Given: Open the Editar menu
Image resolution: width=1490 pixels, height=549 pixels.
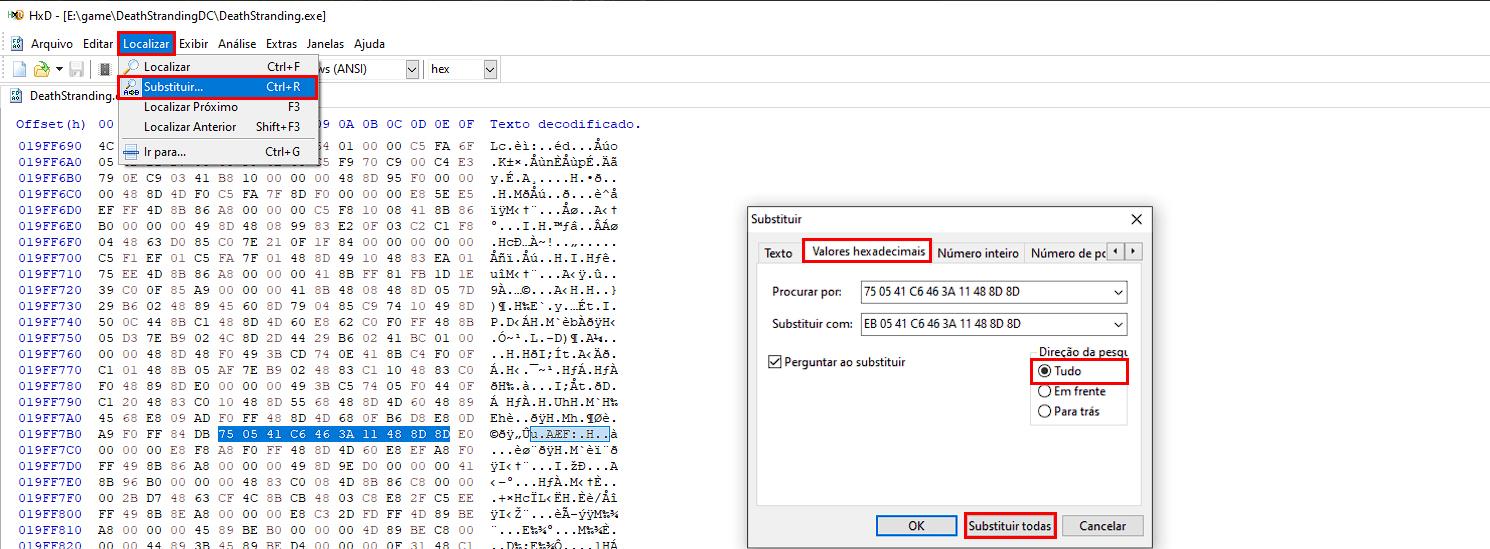Looking at the screenshot, I should click(x=98, y=44).
